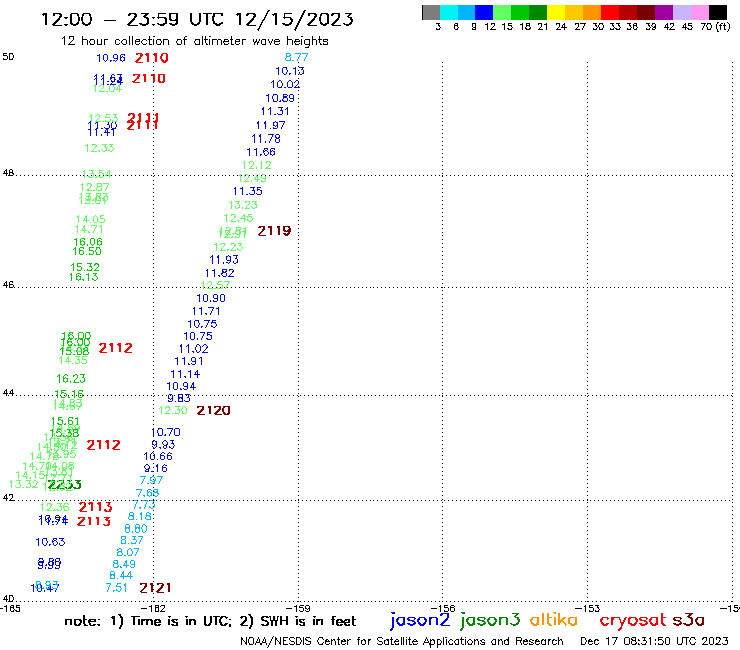The height and width of the screenshot is (650, 740).
Task: Click the 11.66 wave height value
Action: point(261,152)
